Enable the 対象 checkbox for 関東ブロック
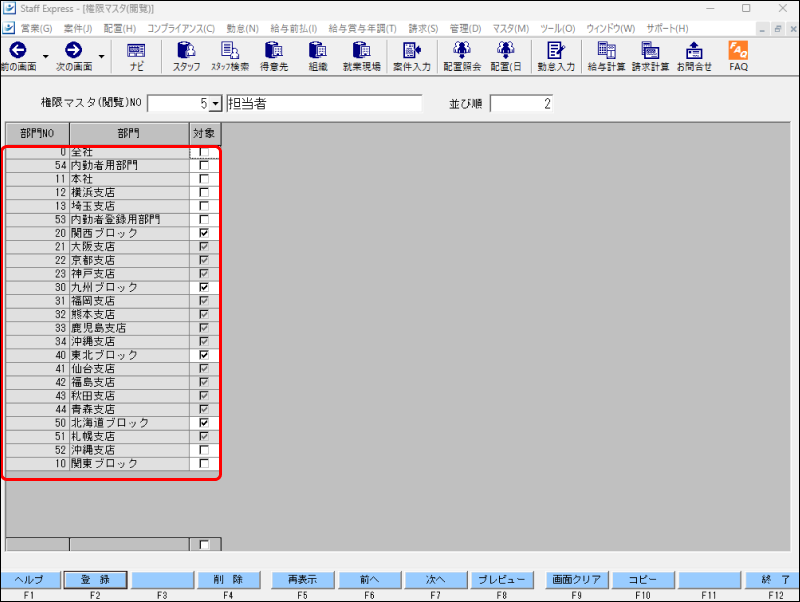Viewport: 800px width, 602px height. 205,463
